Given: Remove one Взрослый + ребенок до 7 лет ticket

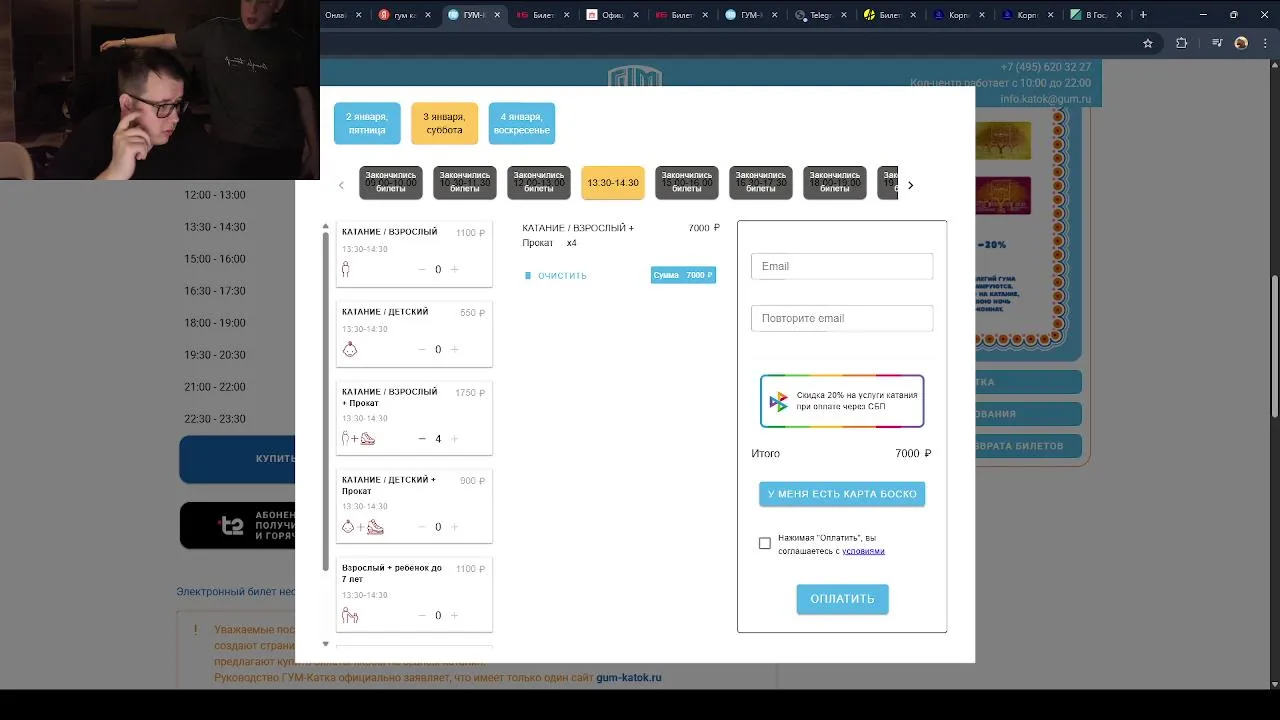Looking at the screenshot, I should (422, 616).
